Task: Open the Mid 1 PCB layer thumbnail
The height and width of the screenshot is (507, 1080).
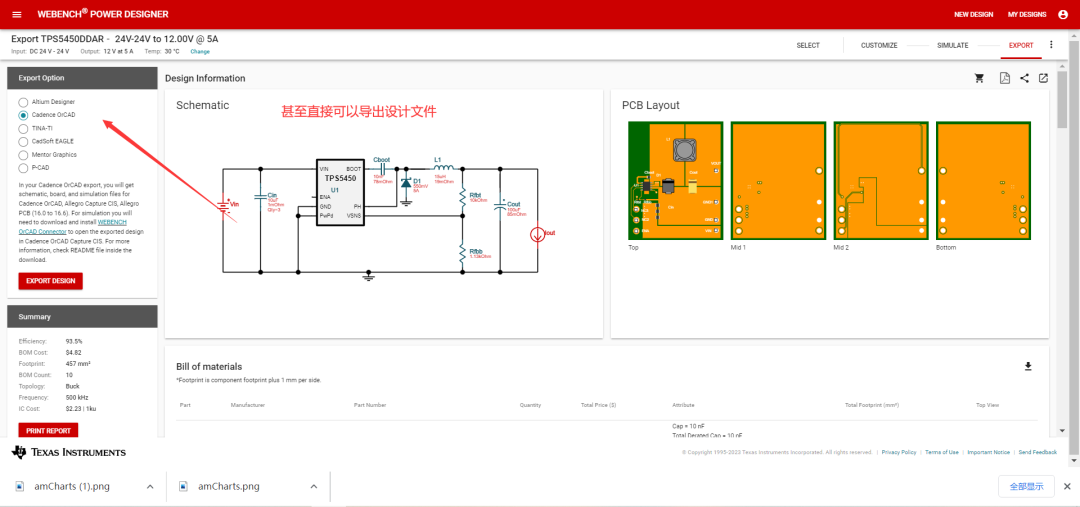Action: click(x=778, y=180)
